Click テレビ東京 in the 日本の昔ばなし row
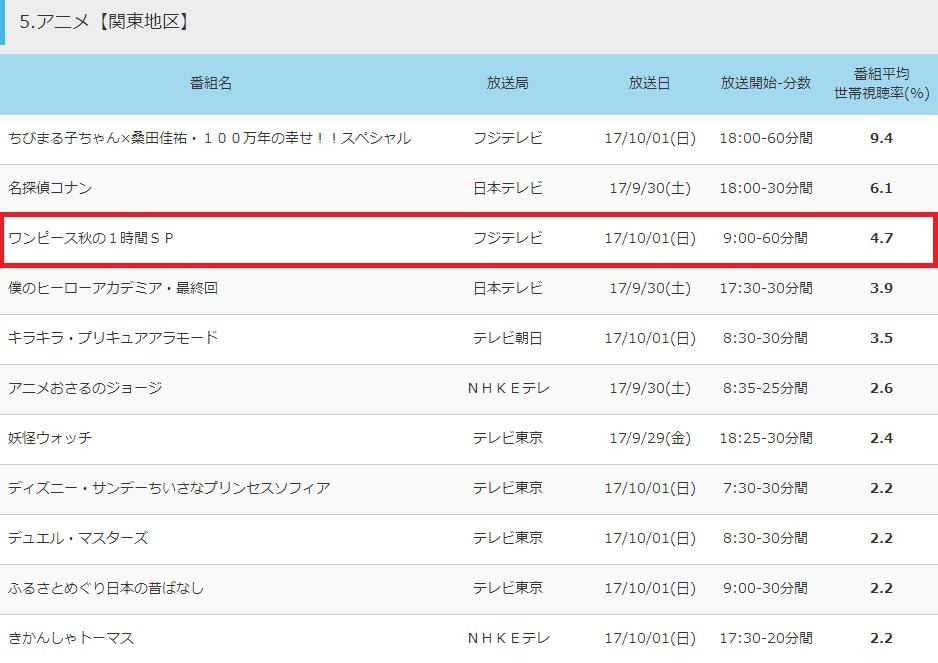The image size is (938, 663). pyautogui.click(x=508, y=588)
